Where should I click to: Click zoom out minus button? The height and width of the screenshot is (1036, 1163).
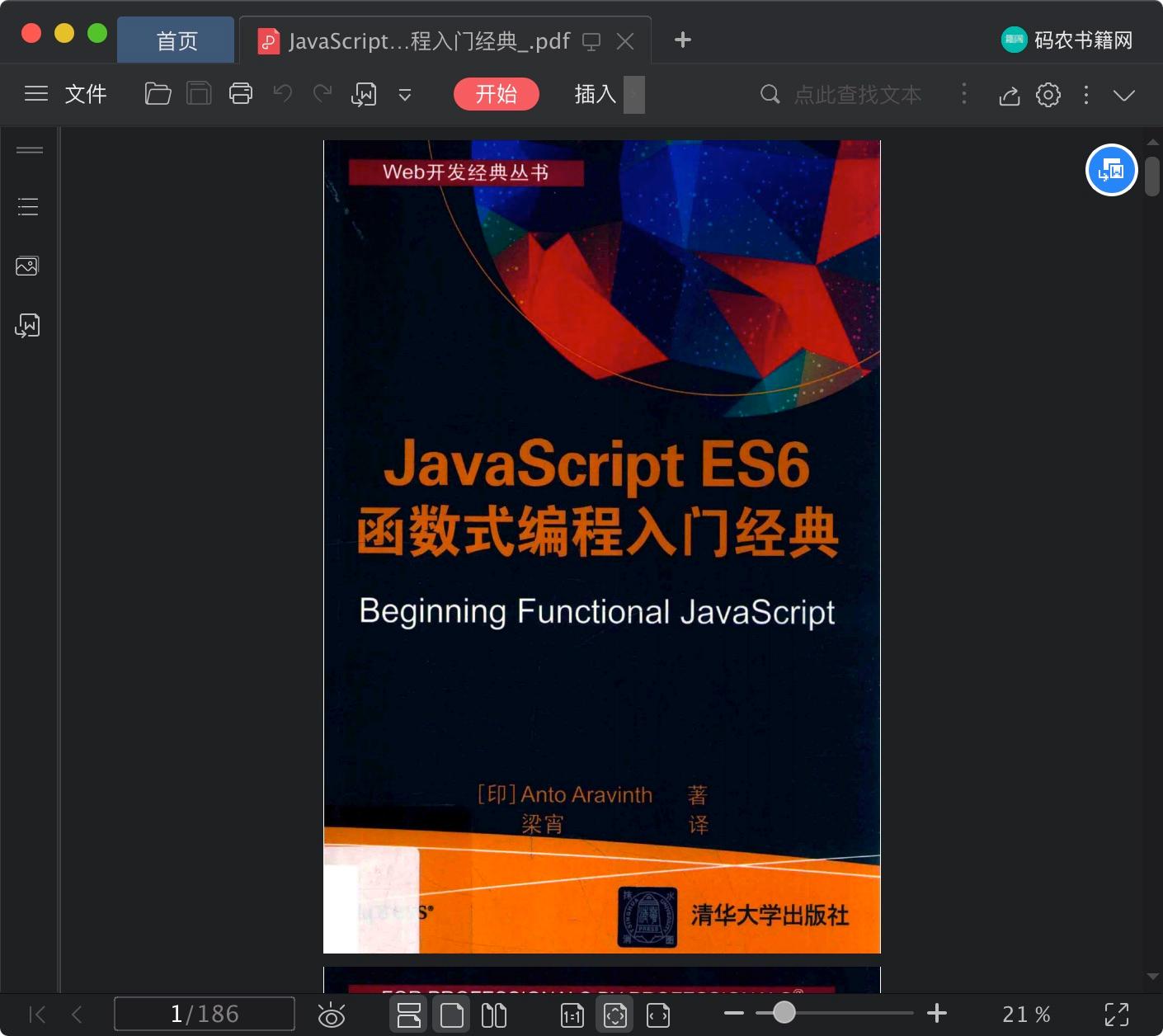click(734, 1013)
